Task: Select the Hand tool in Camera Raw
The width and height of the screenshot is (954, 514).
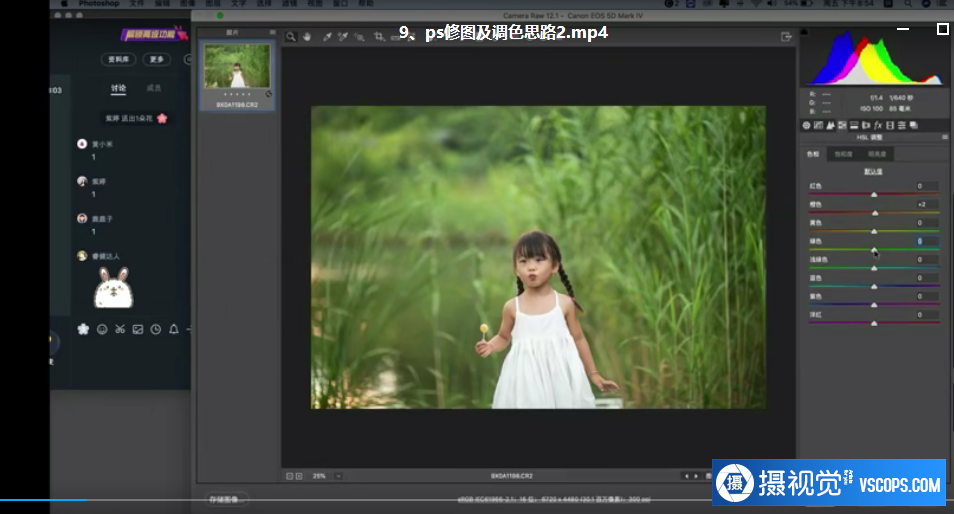Action: click(x=307, y=37)
